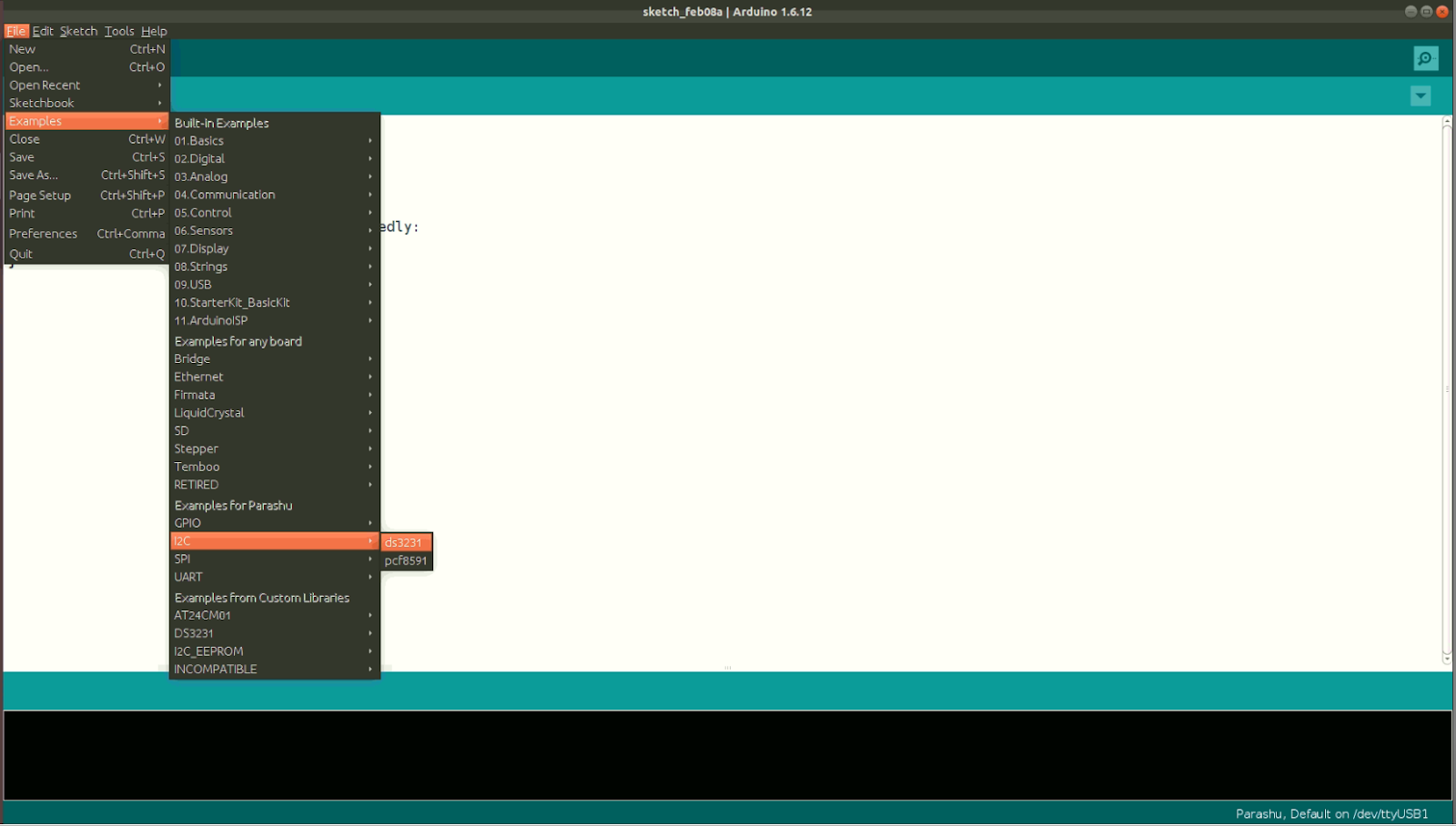The width and height of the screenshot is (1456, 826).
Task: Open the 09.USB examples submenu
Action: (274, 285)
